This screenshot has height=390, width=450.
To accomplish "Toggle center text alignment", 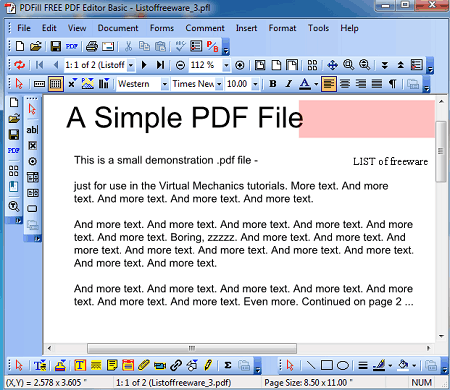I will tap(345, 84).
